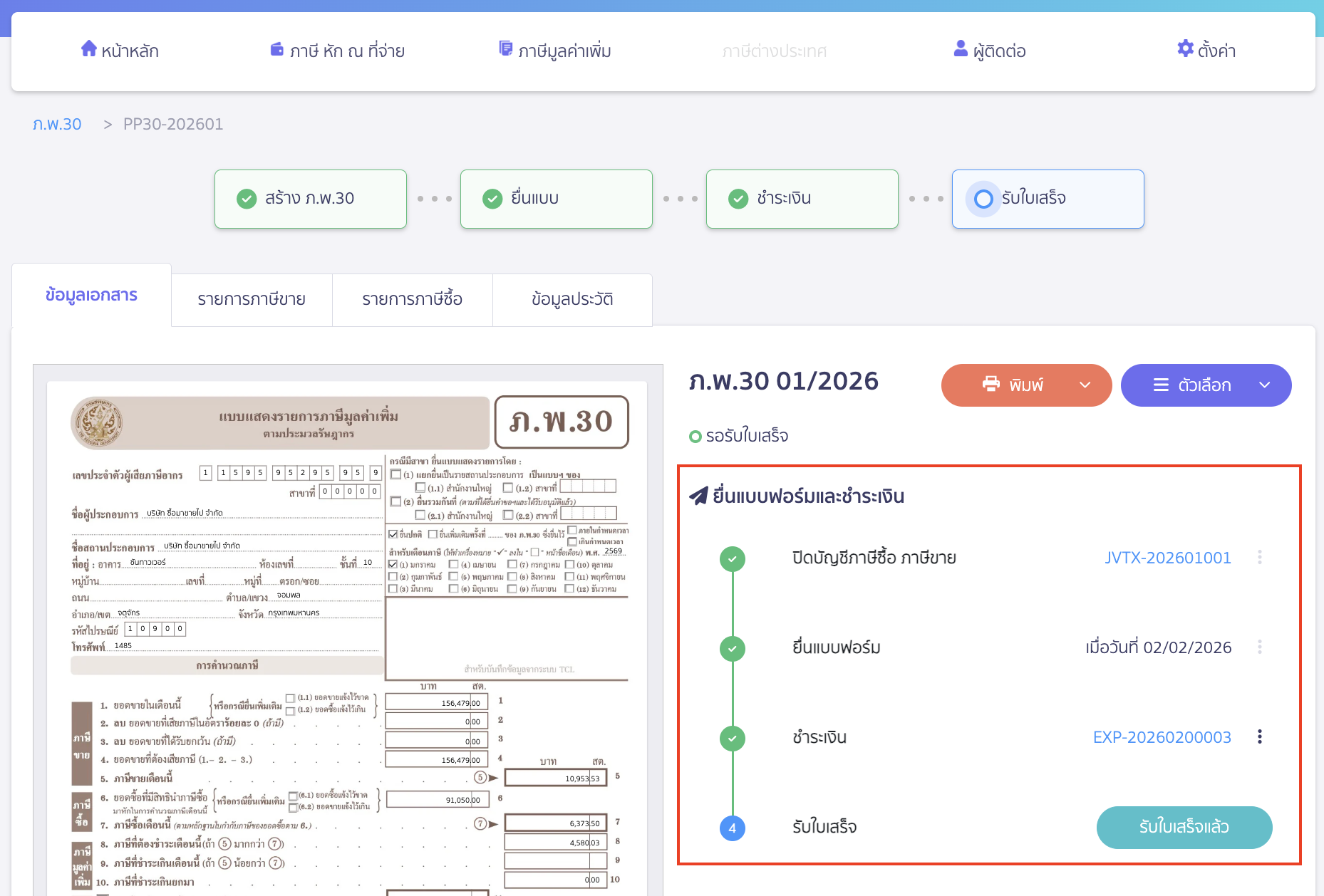Click the green check on สร้าง ภ.พ.30 step
The width and height of the screenshot is (1324, 896).
[247, 199]
